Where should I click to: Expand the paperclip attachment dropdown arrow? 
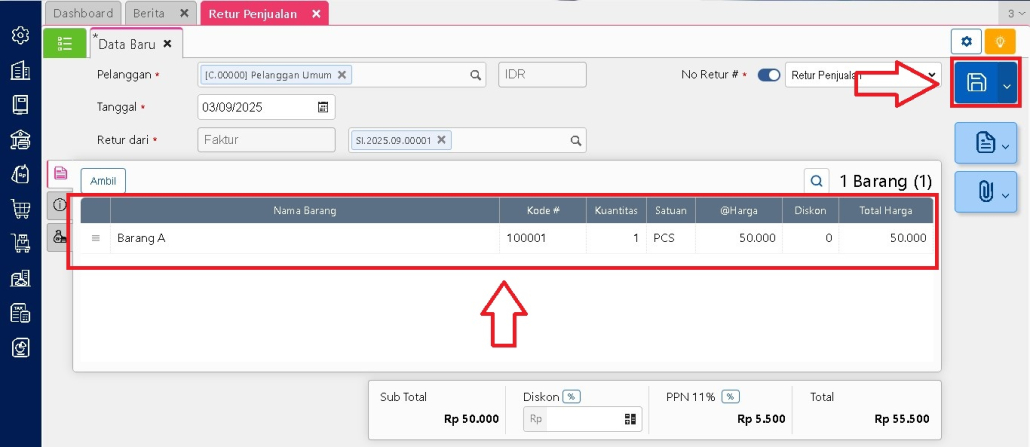click(1005, 191)
